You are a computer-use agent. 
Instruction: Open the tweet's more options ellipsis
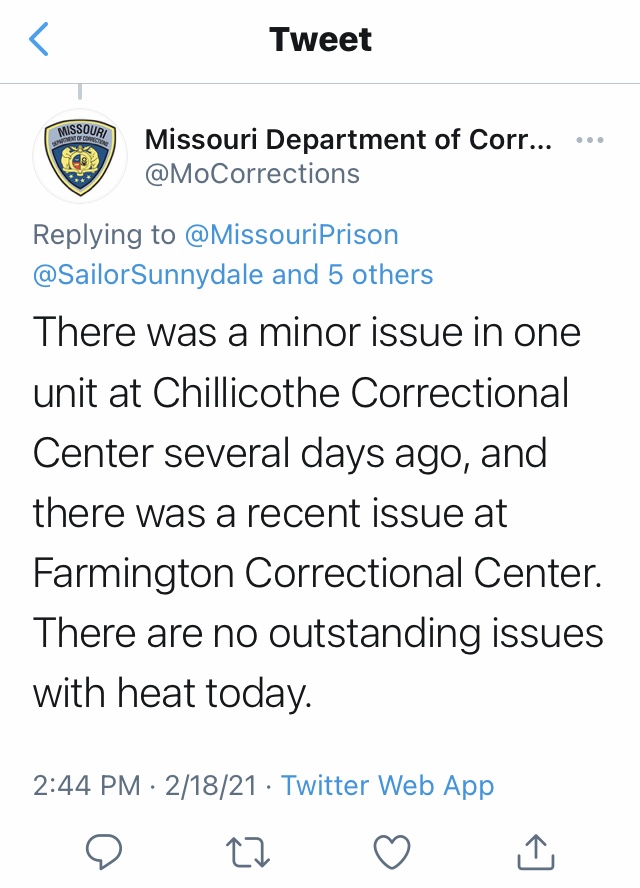(x=590, y=140)
